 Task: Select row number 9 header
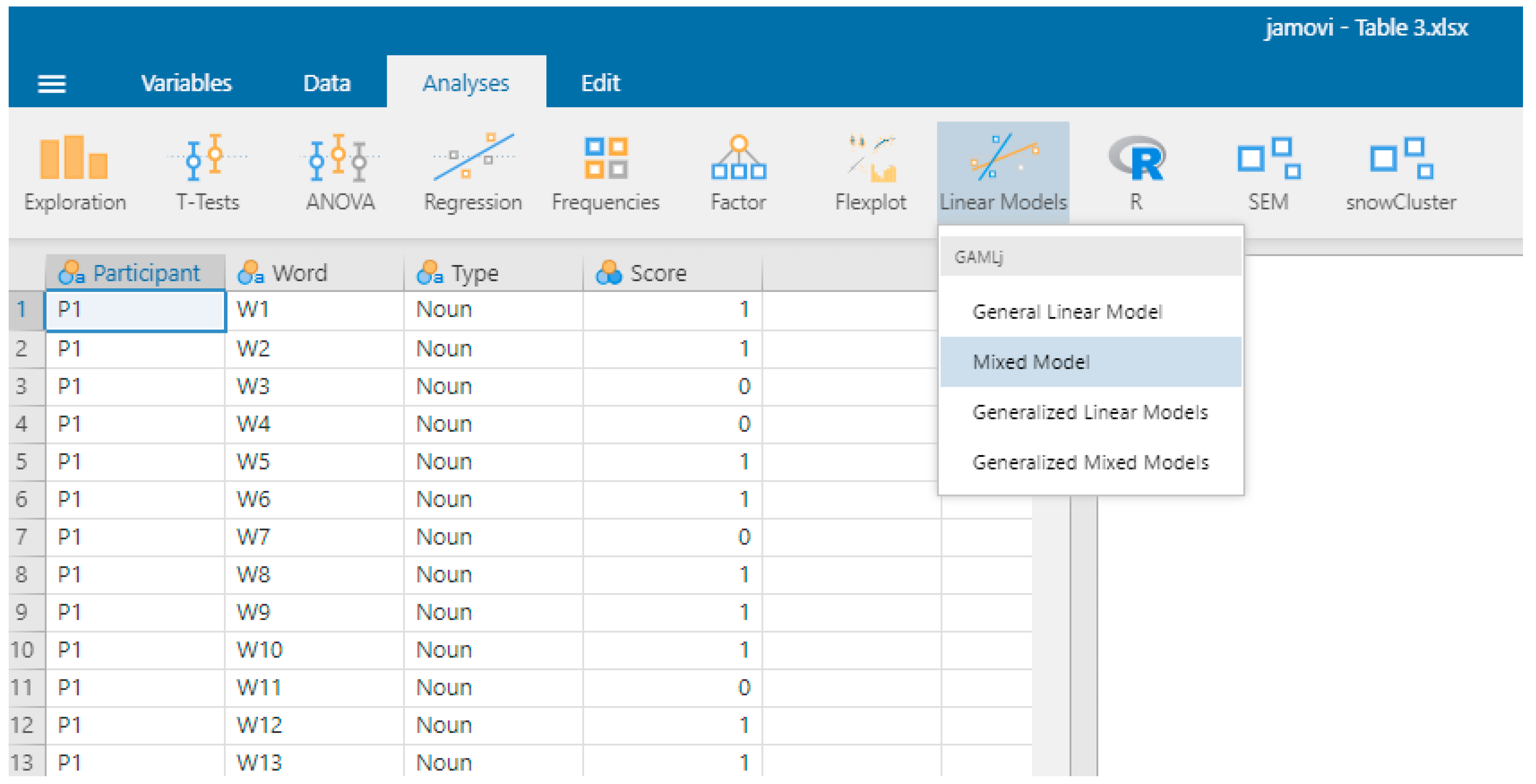coord(27,612)
